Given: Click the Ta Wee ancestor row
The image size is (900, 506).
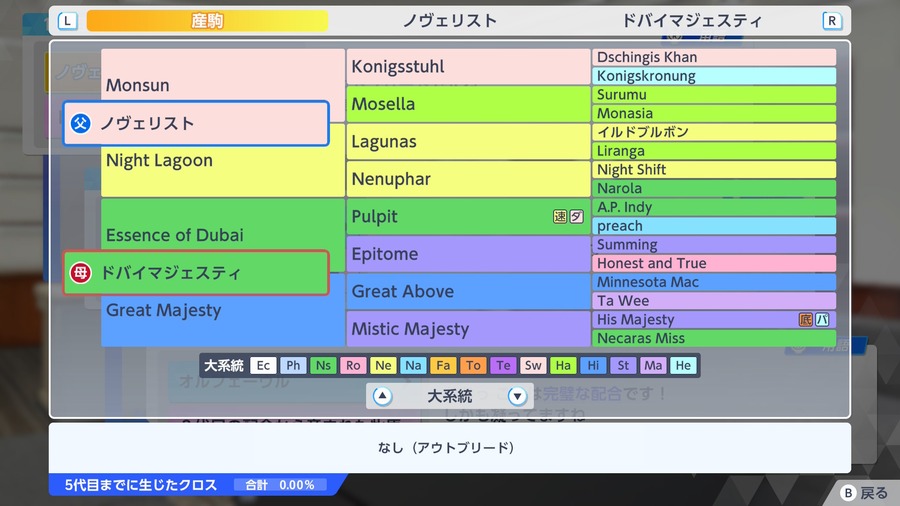Looking at the screenshot, I should (x=714, y=301).
